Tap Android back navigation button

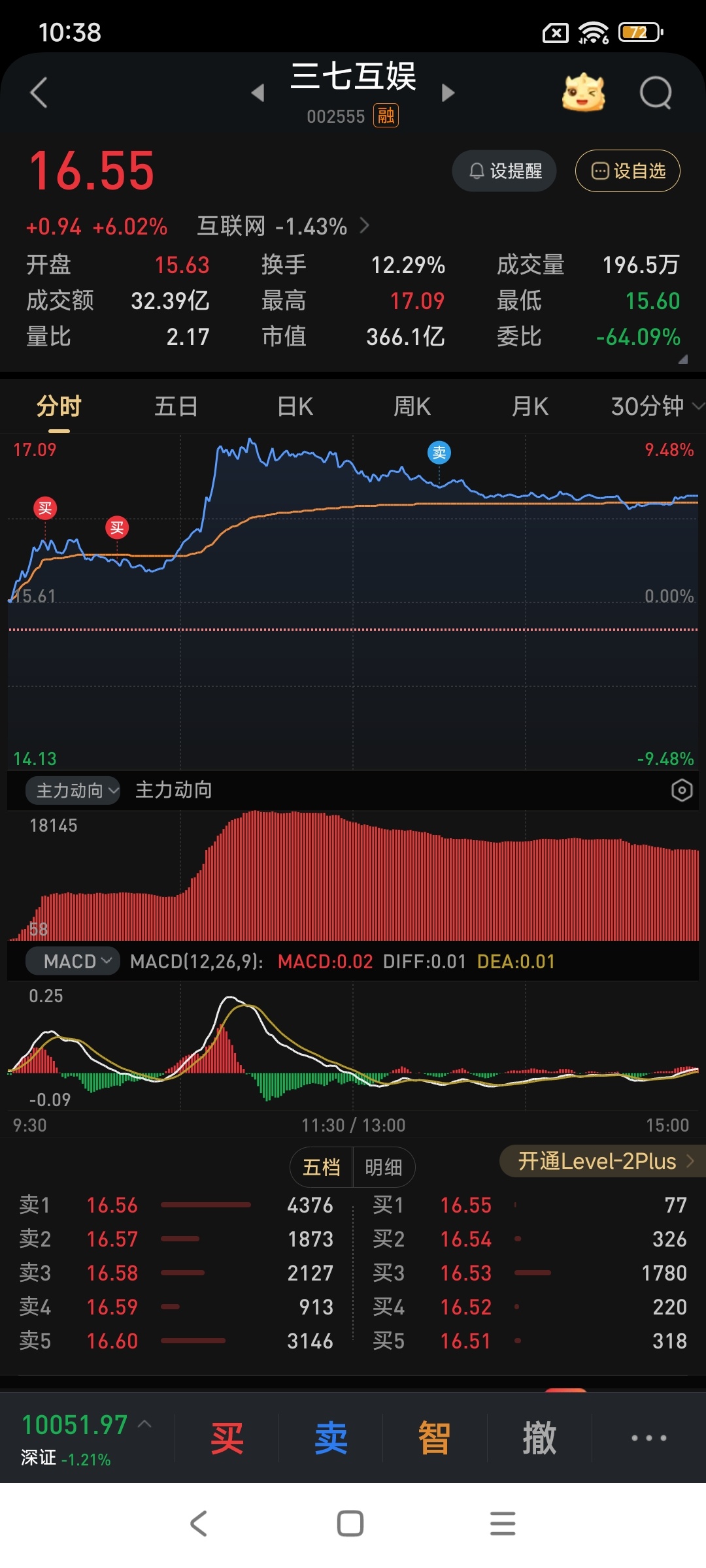pyautogui.click(x=198, y=1524)
